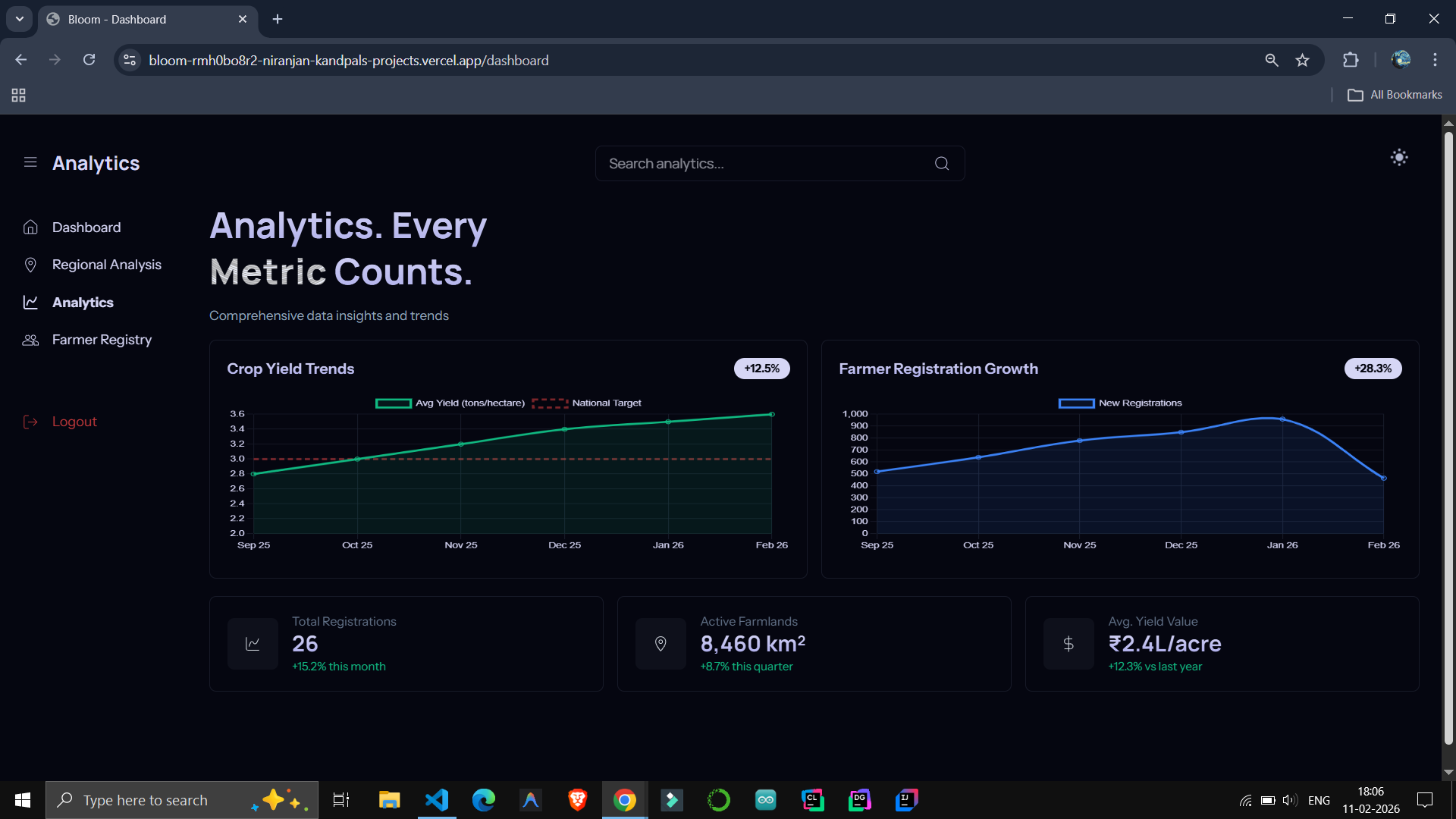Open Dashboard from the sidebar
1456x819 pixels.
[x=86, y=227]
